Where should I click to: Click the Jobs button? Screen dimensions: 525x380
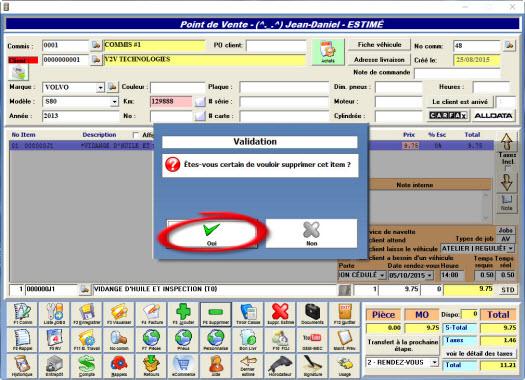[505, 230]
